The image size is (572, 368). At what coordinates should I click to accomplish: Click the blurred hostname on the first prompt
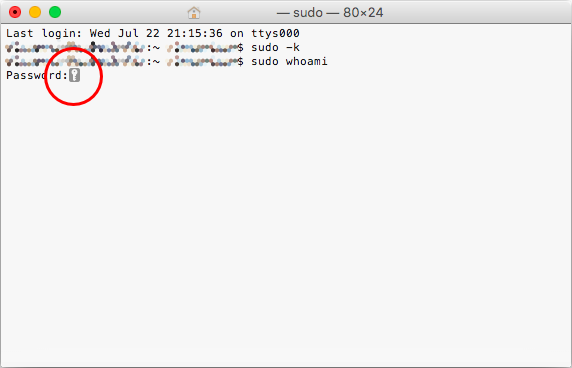[75, 48]
